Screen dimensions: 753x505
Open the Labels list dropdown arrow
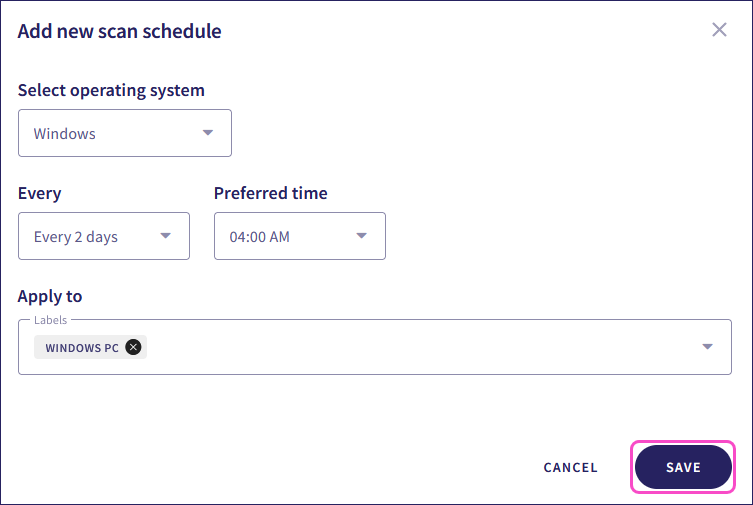click(x=707, y=347)
